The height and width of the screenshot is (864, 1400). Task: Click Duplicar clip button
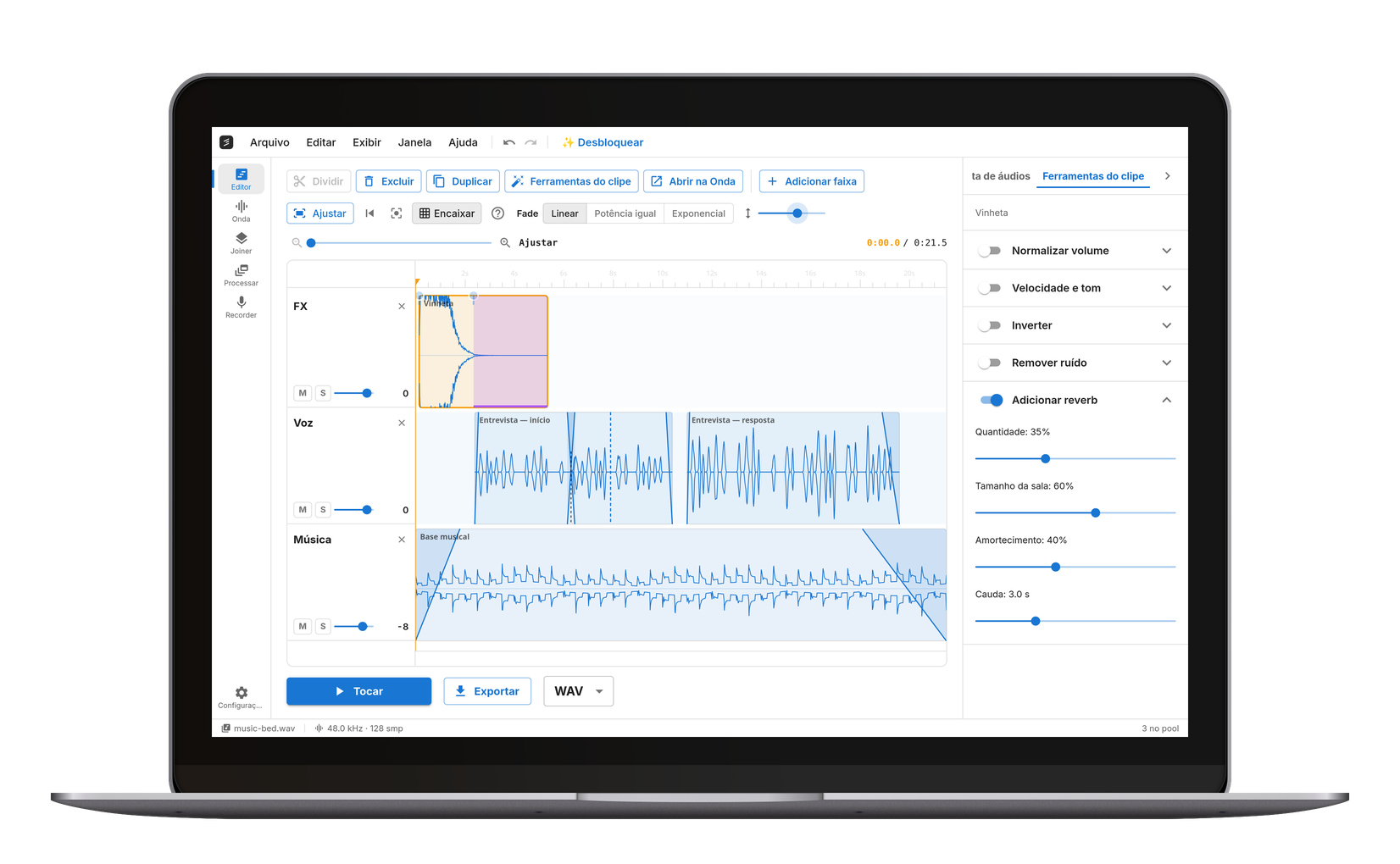click(463, 181)
